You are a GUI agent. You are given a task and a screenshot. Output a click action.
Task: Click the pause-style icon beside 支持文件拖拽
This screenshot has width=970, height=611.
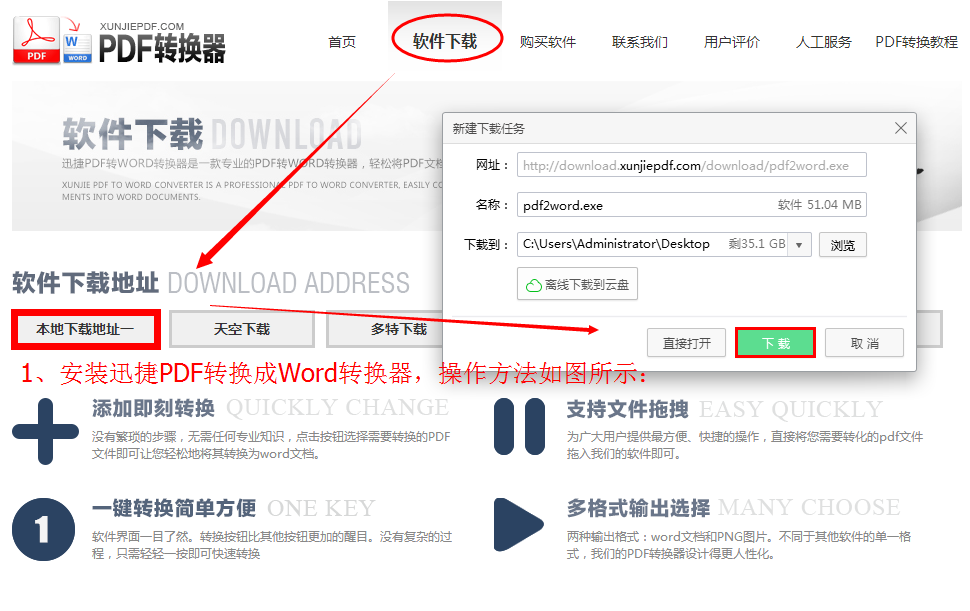pyautogui.click(x=520, y=427)
